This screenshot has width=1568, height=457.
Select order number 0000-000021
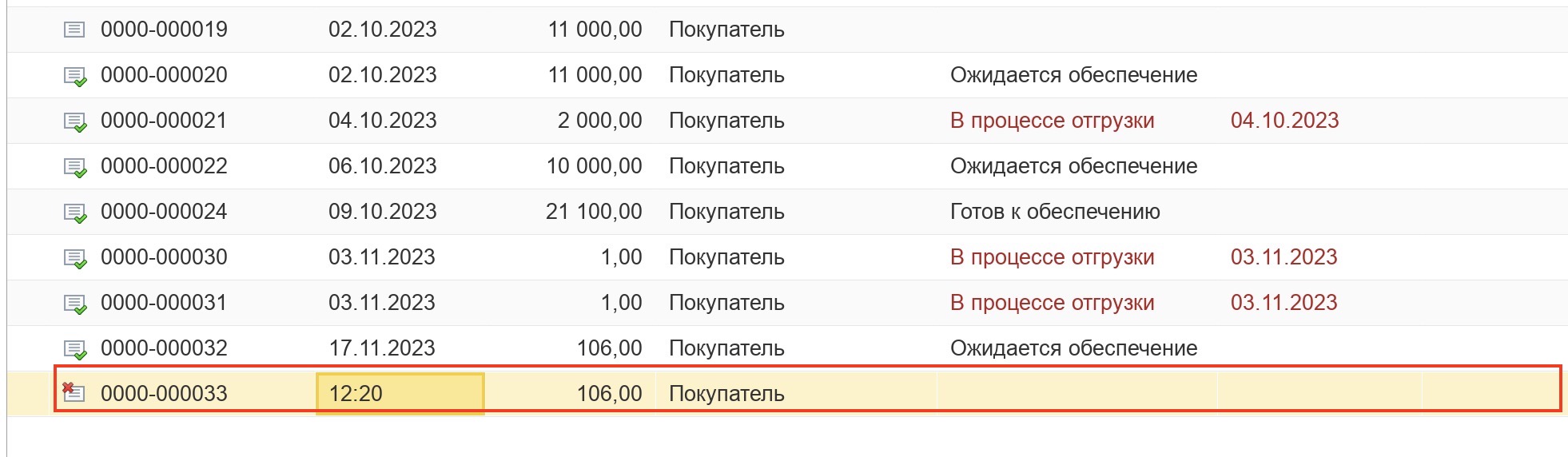(x=164, y=121)
